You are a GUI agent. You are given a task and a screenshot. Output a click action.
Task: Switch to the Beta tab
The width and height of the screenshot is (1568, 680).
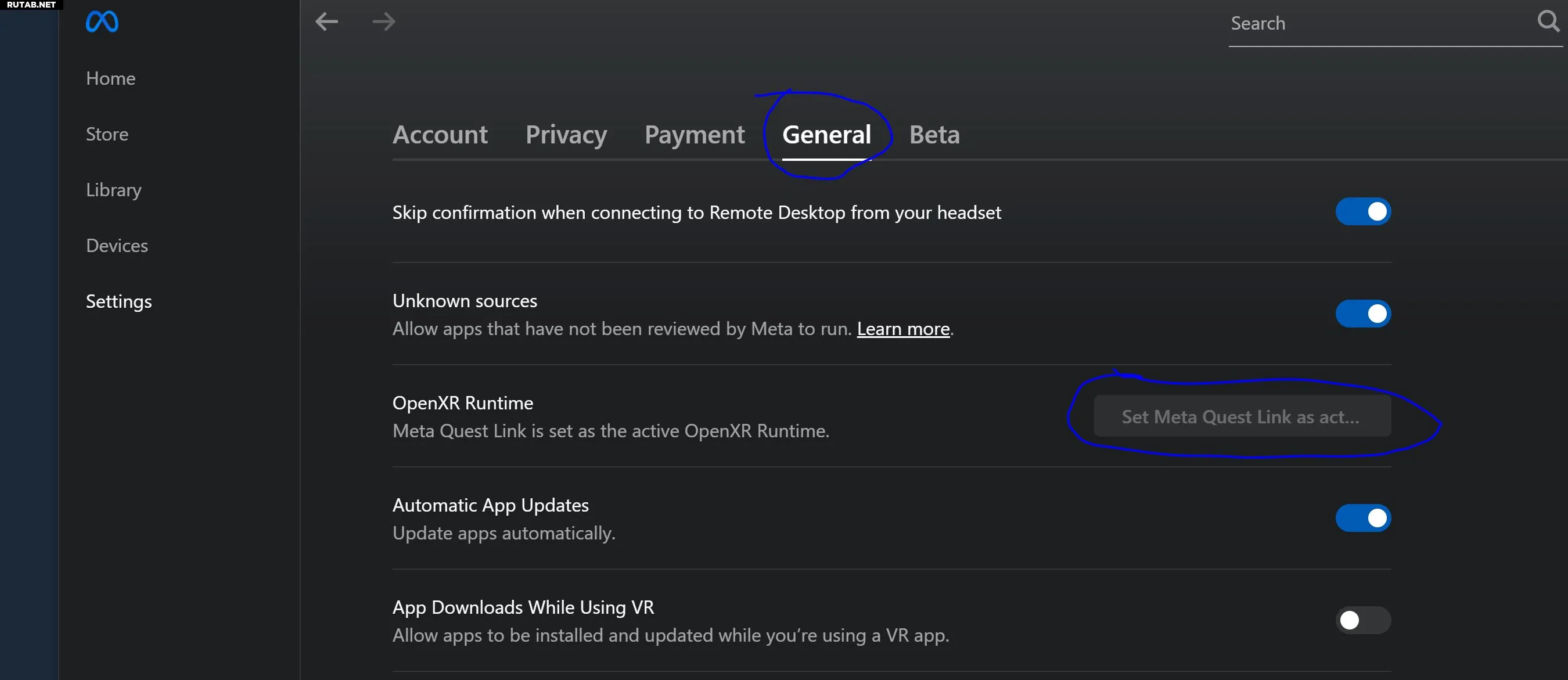tap(934, 135)
